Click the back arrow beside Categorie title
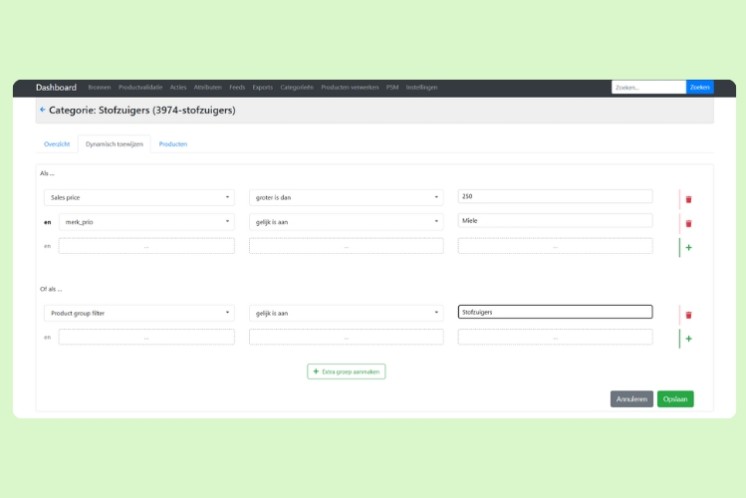The image size is (746, 498). click(42, 110)
